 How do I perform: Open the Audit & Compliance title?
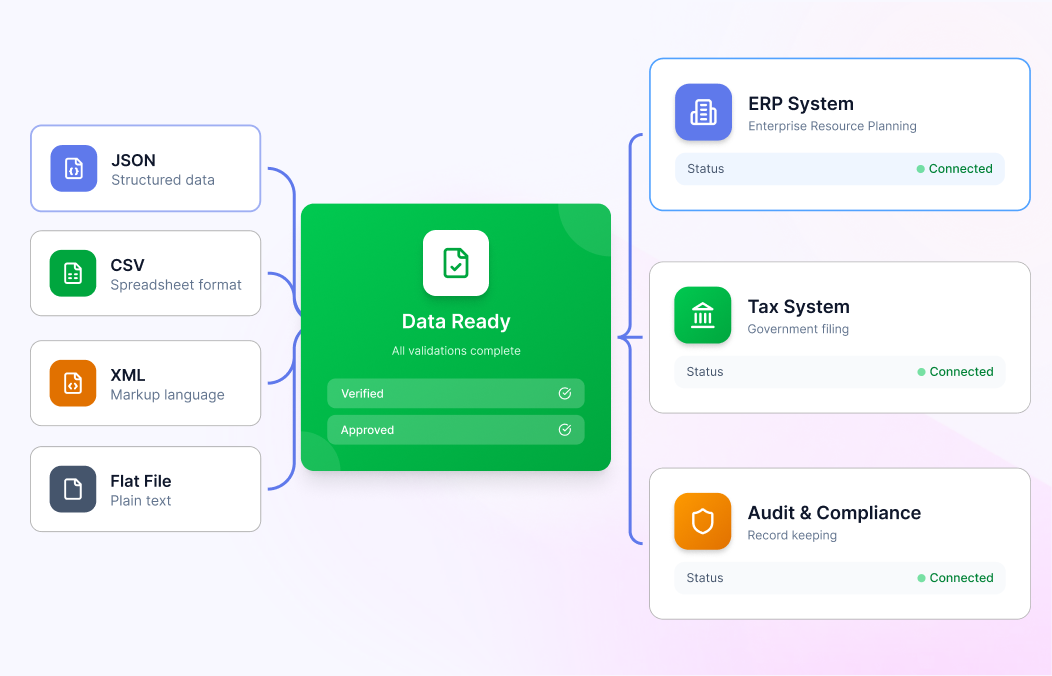pos(834,513)
